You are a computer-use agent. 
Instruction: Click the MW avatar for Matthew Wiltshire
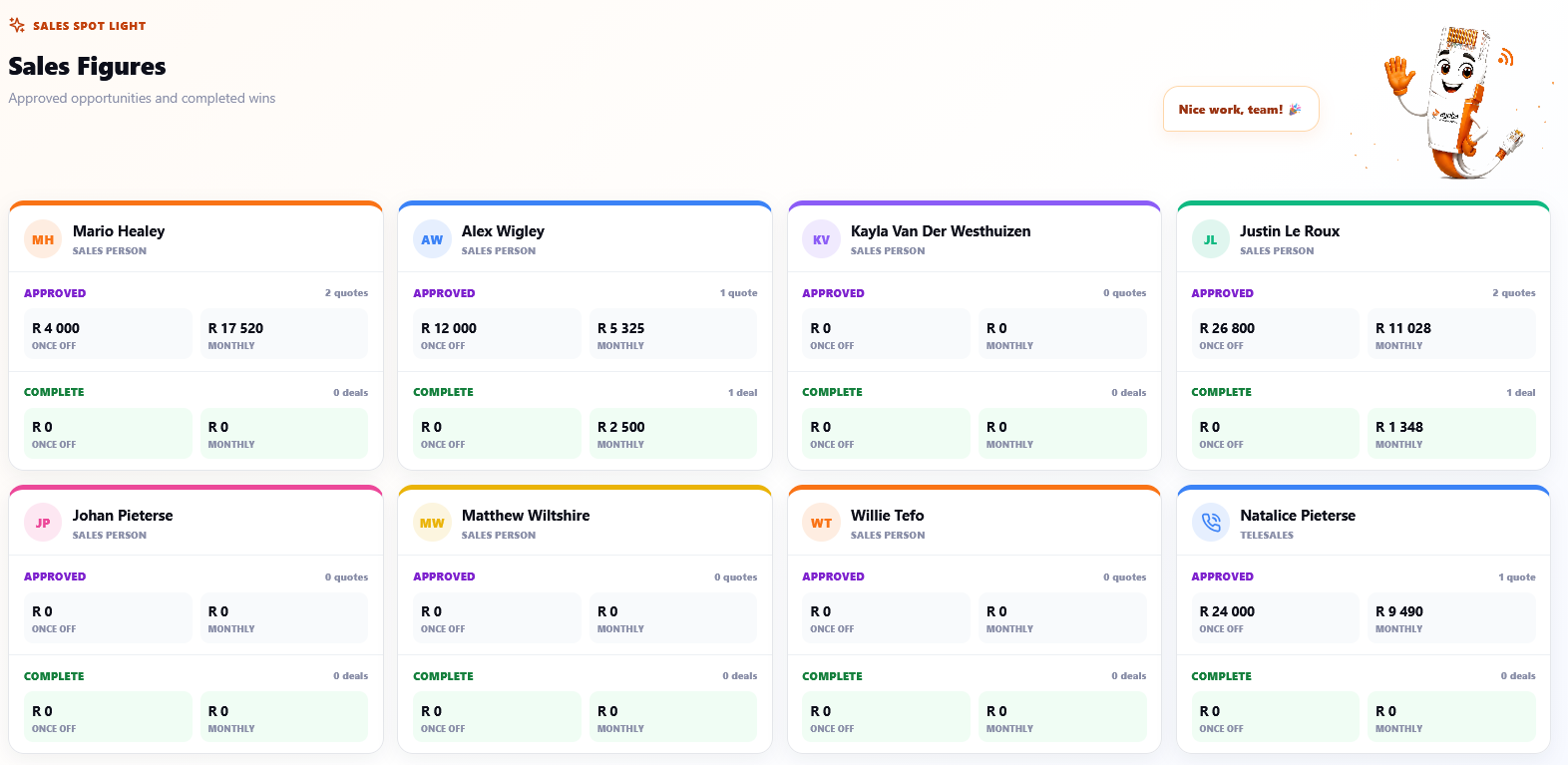(x=432, y=523)
